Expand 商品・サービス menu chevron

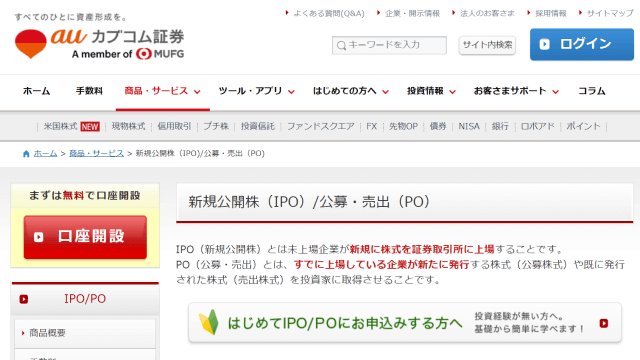pyautogui.click(x=197, y=92)
